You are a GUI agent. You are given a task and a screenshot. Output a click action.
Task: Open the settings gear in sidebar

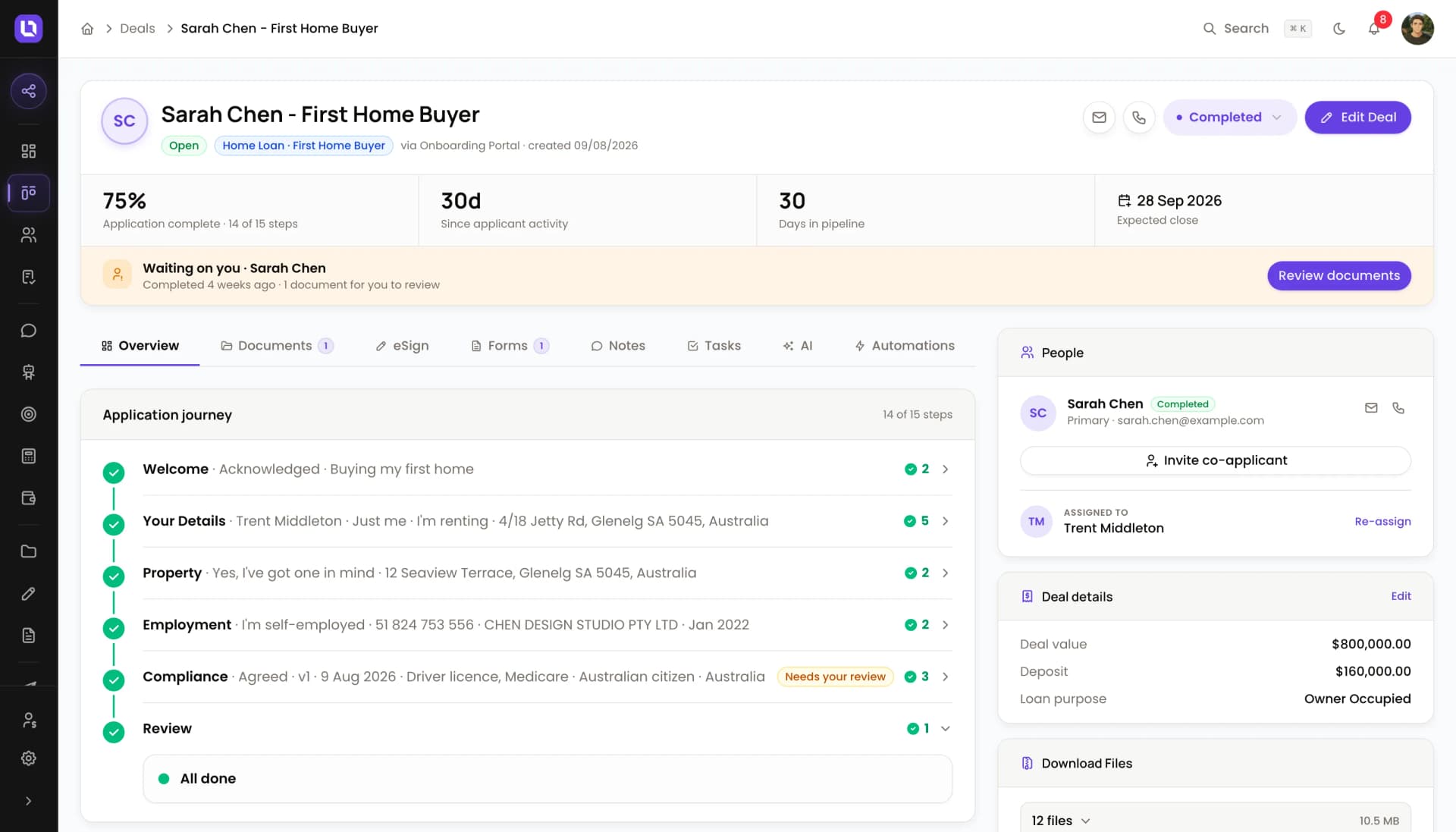click(29, 758)
